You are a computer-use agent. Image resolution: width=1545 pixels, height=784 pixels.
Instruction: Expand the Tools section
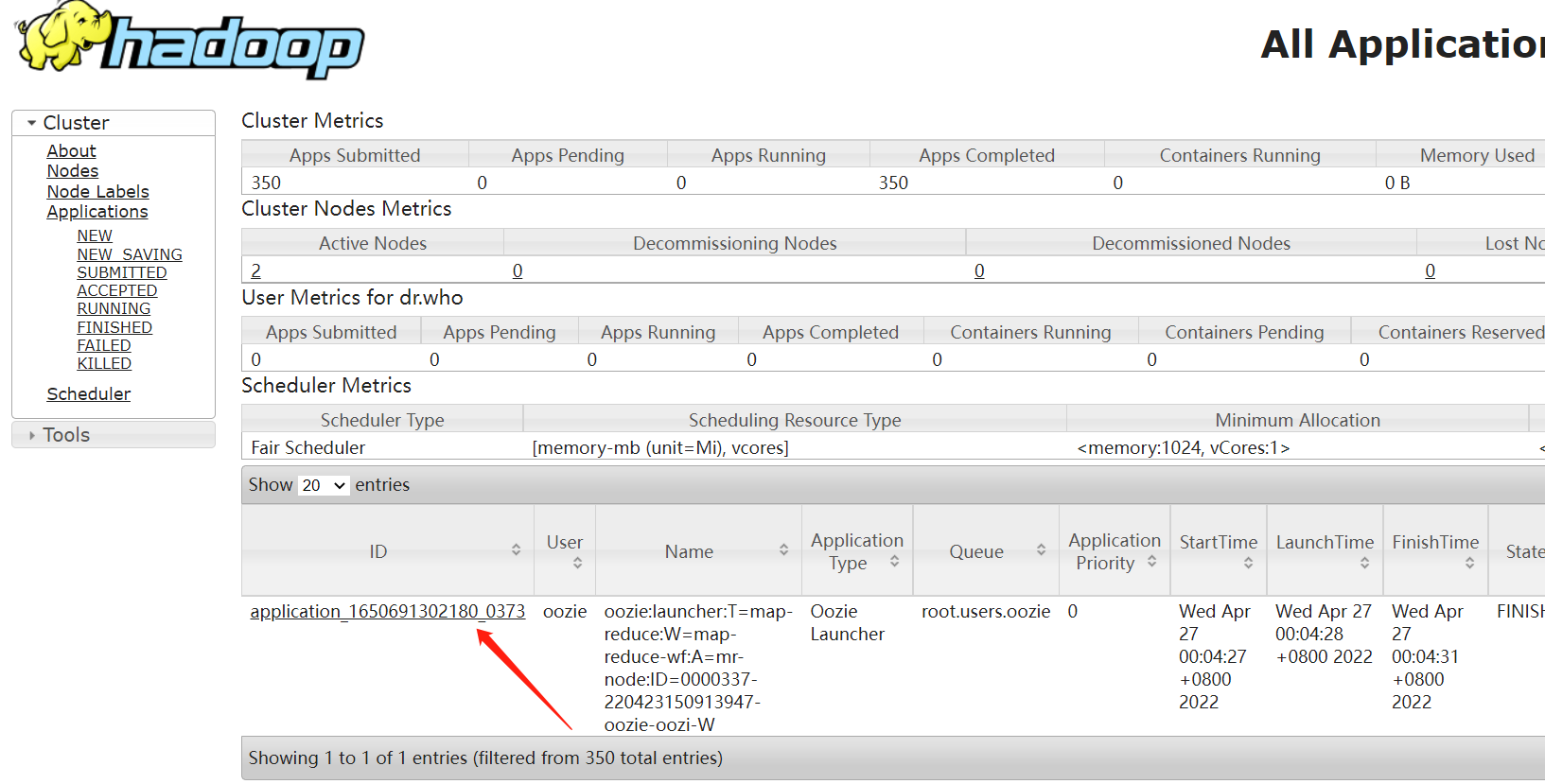114,435
